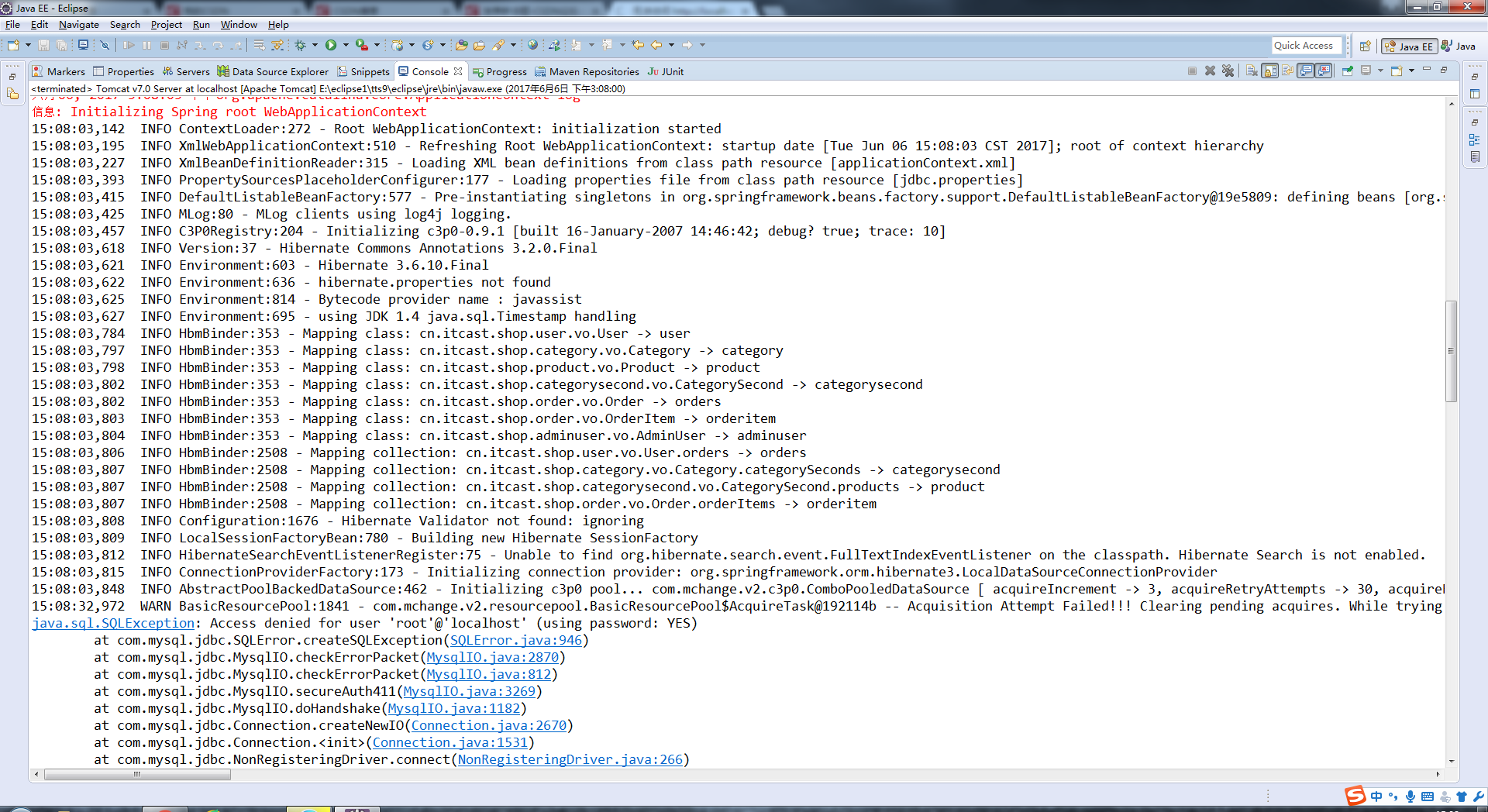Click the Run External Tools icon
1488x812 pixels.
361,45
